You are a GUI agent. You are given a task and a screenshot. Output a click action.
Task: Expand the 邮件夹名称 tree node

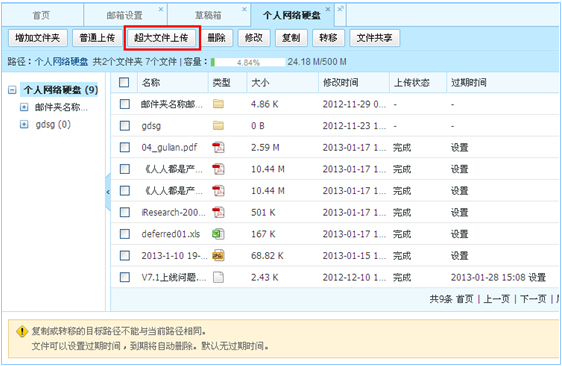(x=24, y=107)
